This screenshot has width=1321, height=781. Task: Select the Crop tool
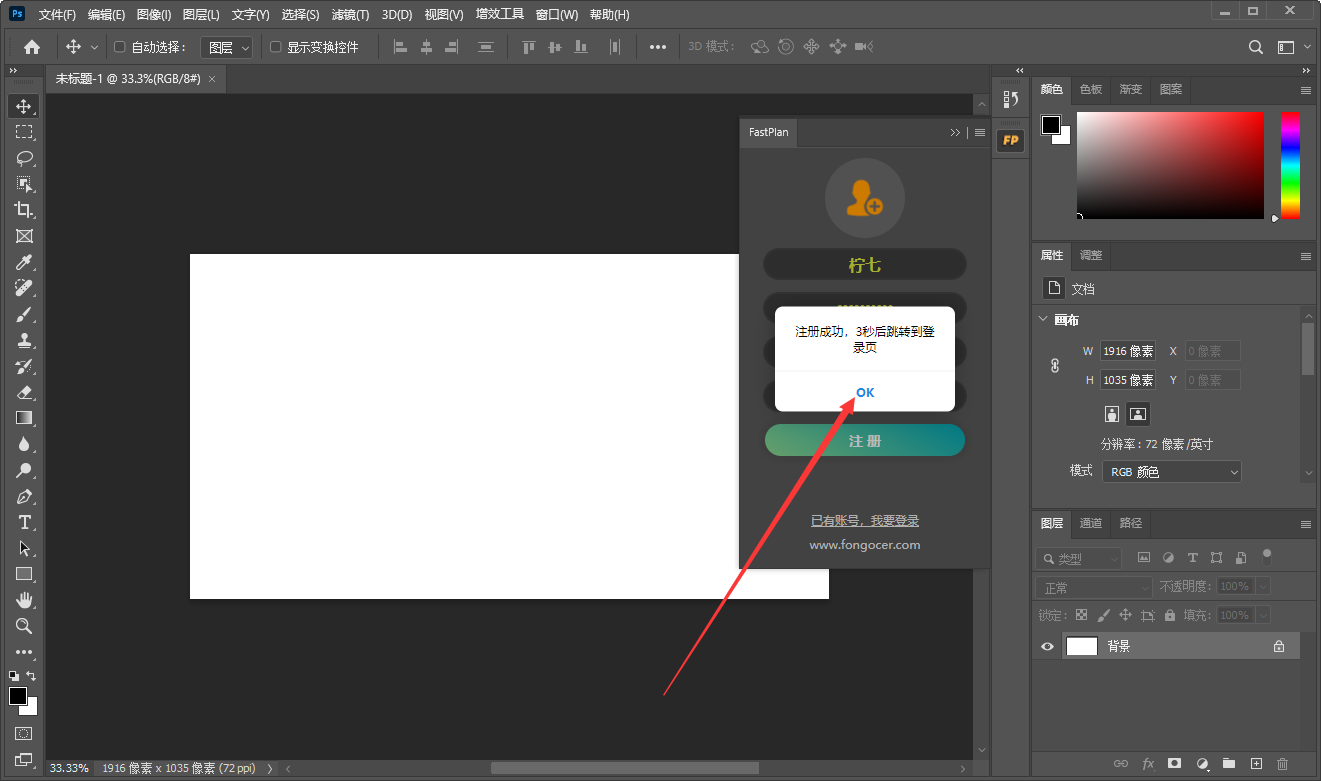[24, 210]
